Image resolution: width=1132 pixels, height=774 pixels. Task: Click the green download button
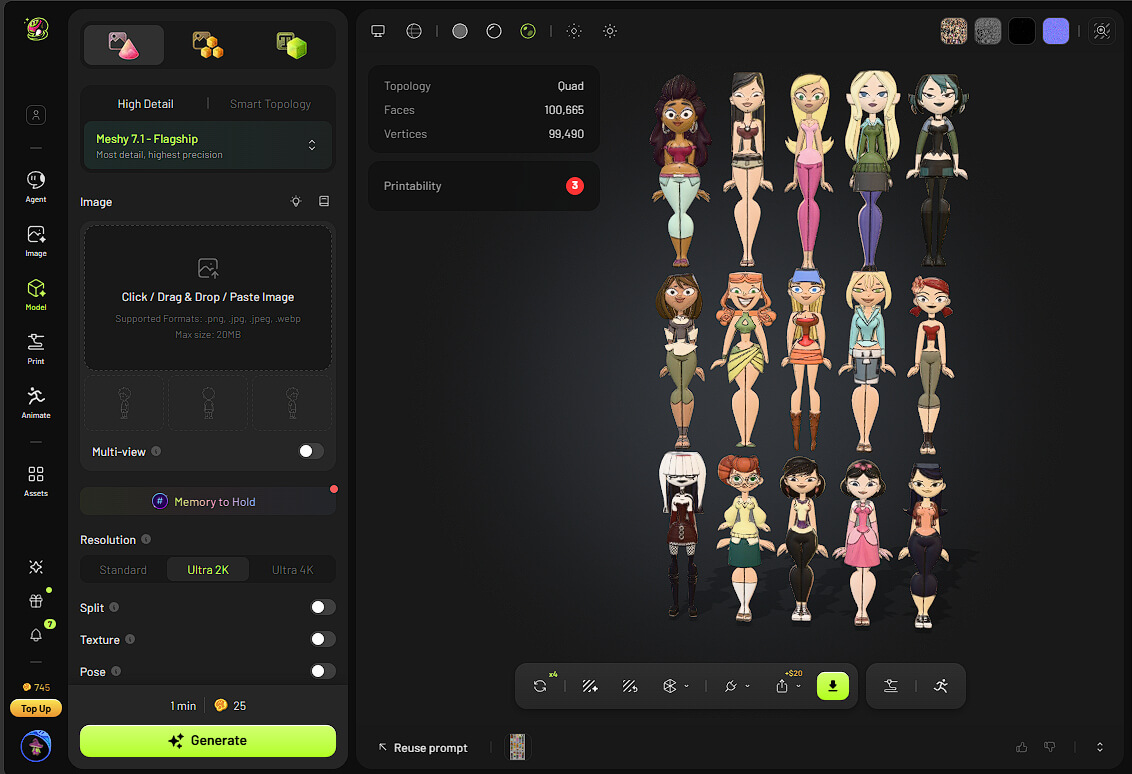(x=832, y=686)
